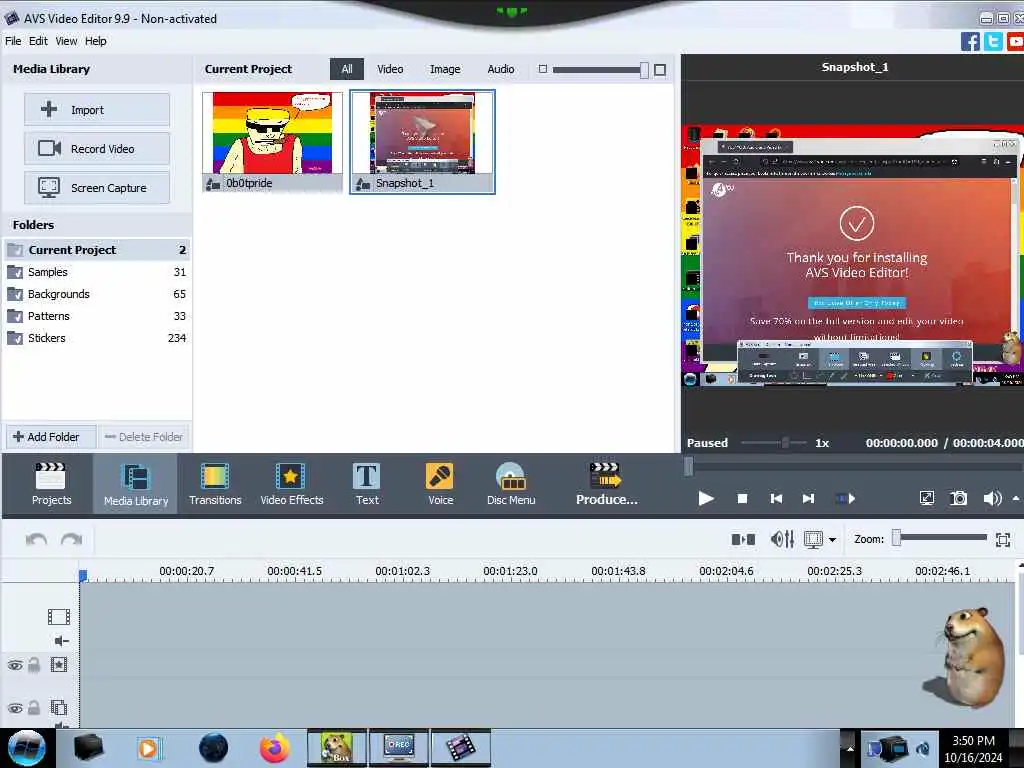The image size is (1024, 768).
Task: Redo the last action
Action: (x=71, y=539)
